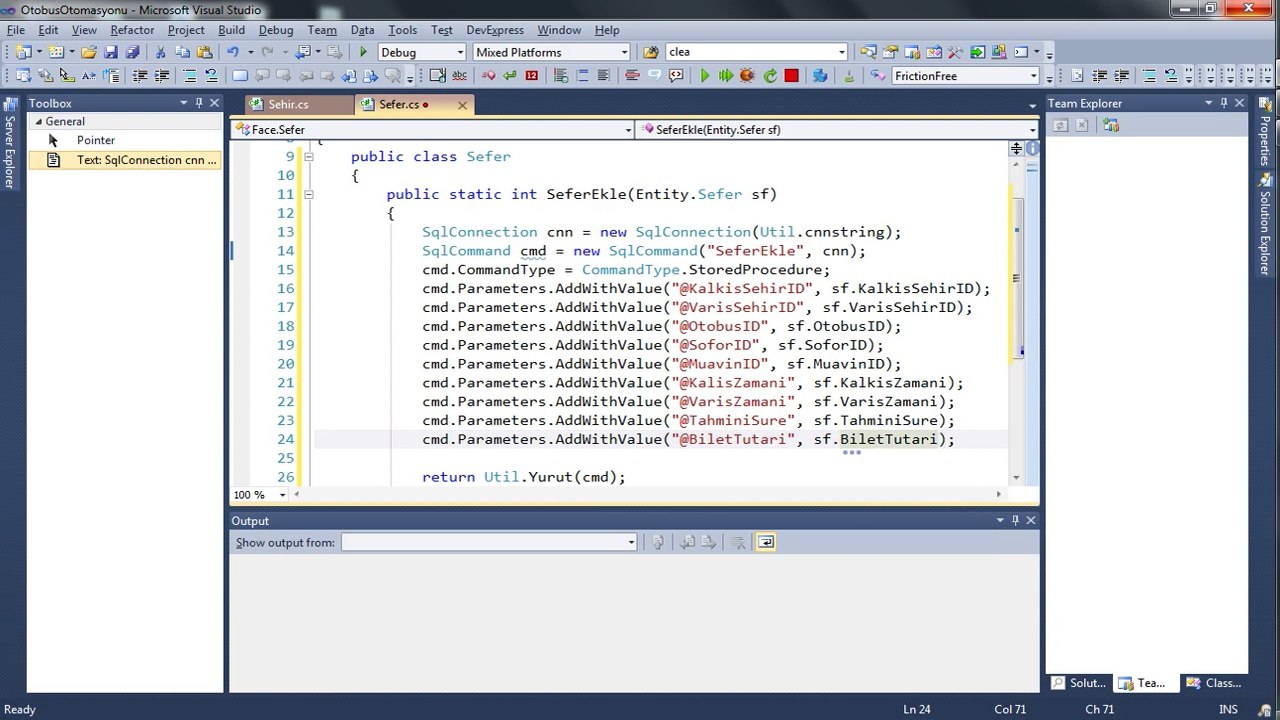Image resolution: width=1280 pixels, height=720 pixels.
Task: Toggle auto-hide pin on the Toolbox panel
Action: (199, 103)
